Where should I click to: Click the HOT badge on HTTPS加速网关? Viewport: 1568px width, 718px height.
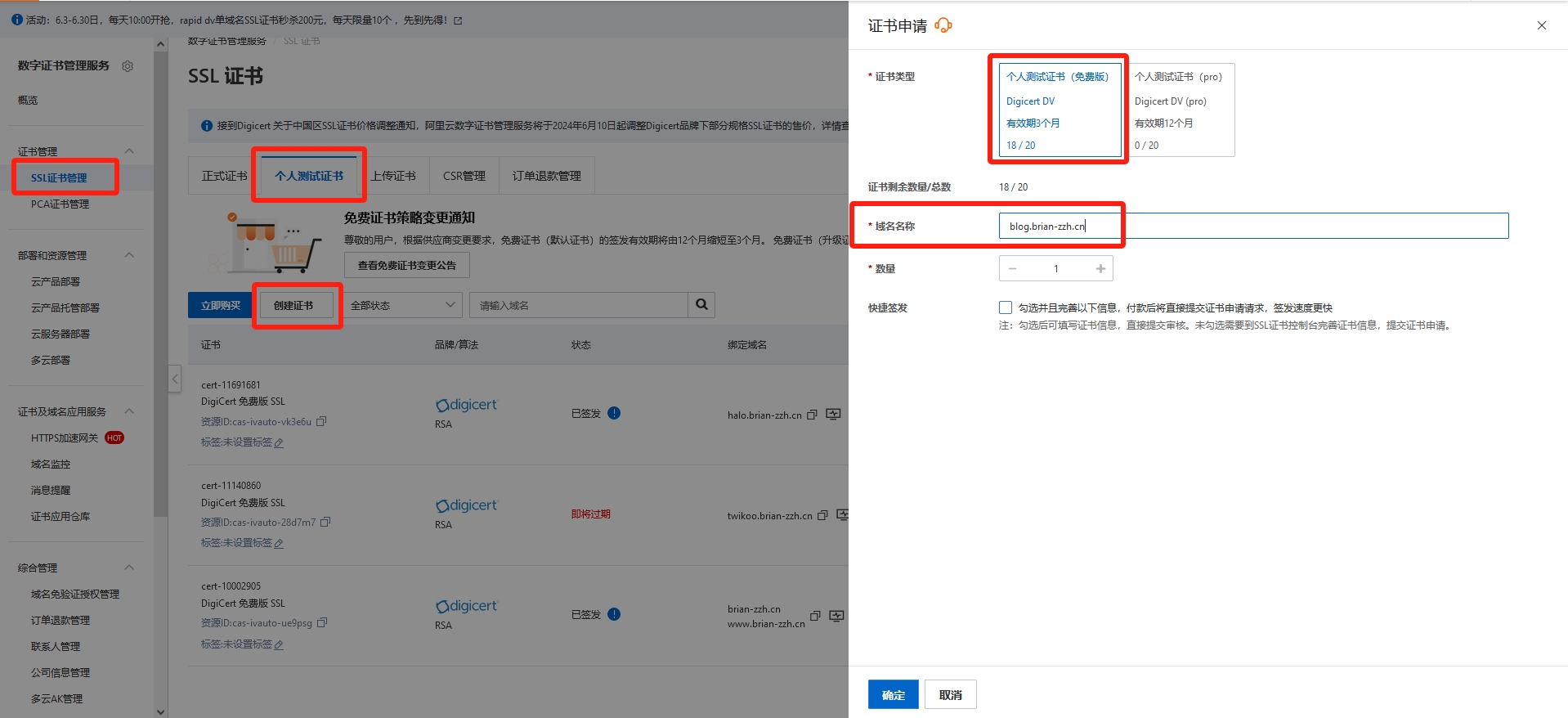coord(114,438)
